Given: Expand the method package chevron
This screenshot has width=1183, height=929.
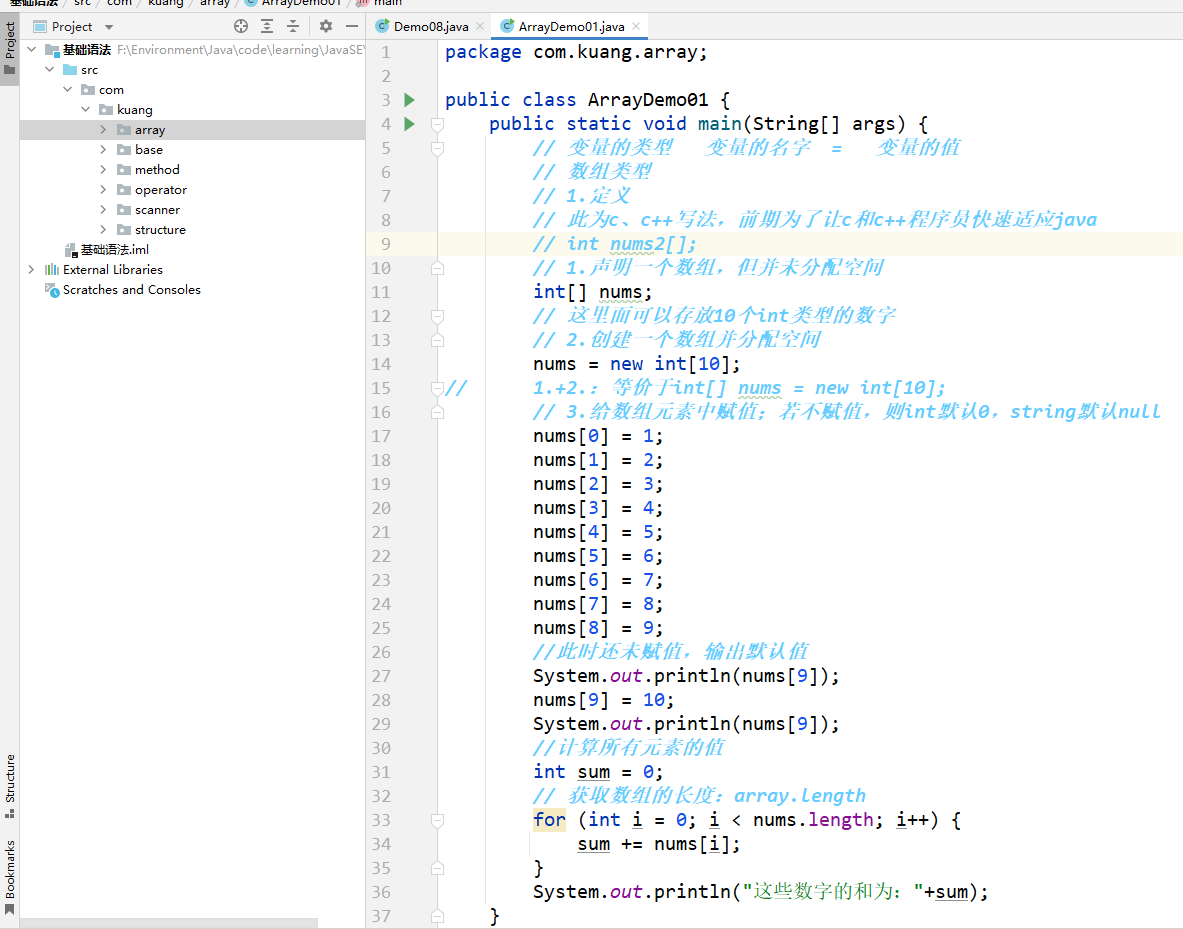Looking at the screenshot, I should click(103, 170).
